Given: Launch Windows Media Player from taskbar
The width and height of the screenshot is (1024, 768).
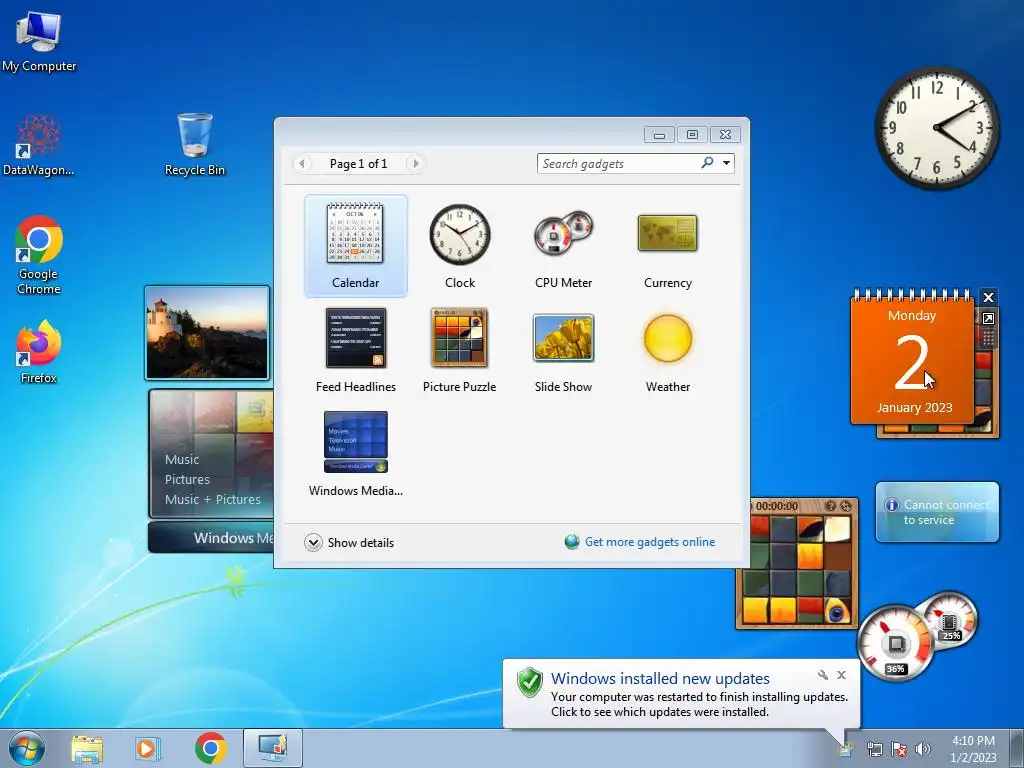Looking at the screenshot, I should 148,748.
